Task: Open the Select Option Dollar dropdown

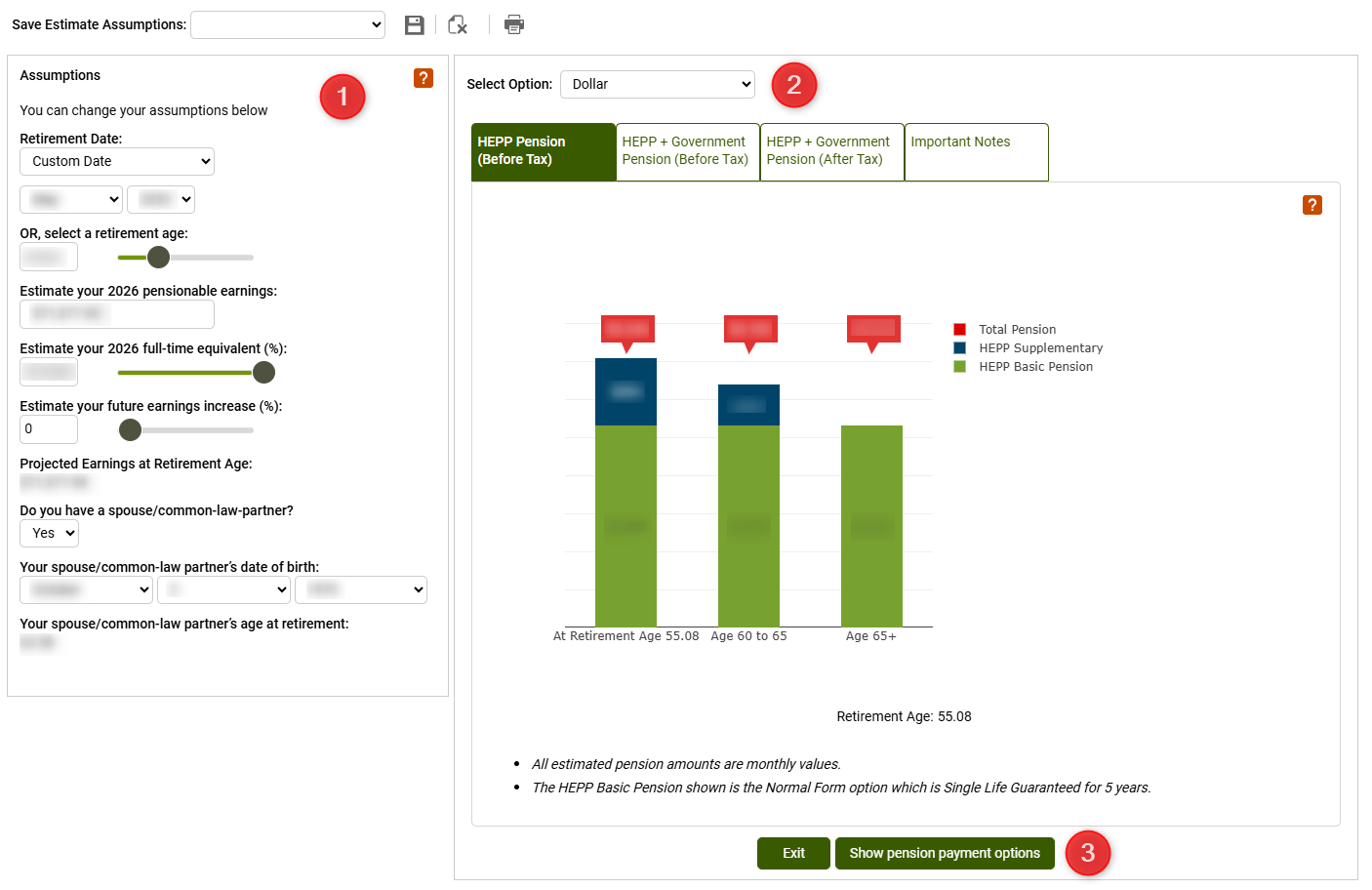Action: [x=658, y=85]
